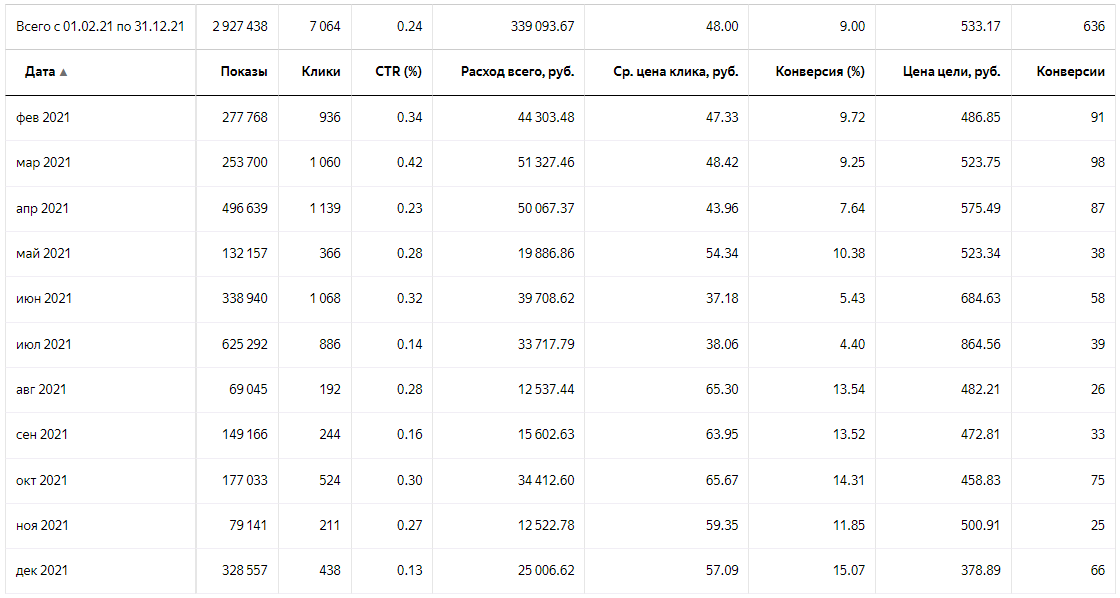The height and width of the screenshot is (598, 1120).
Task: Sort table by Показы column header
Action: click(244, 72)
